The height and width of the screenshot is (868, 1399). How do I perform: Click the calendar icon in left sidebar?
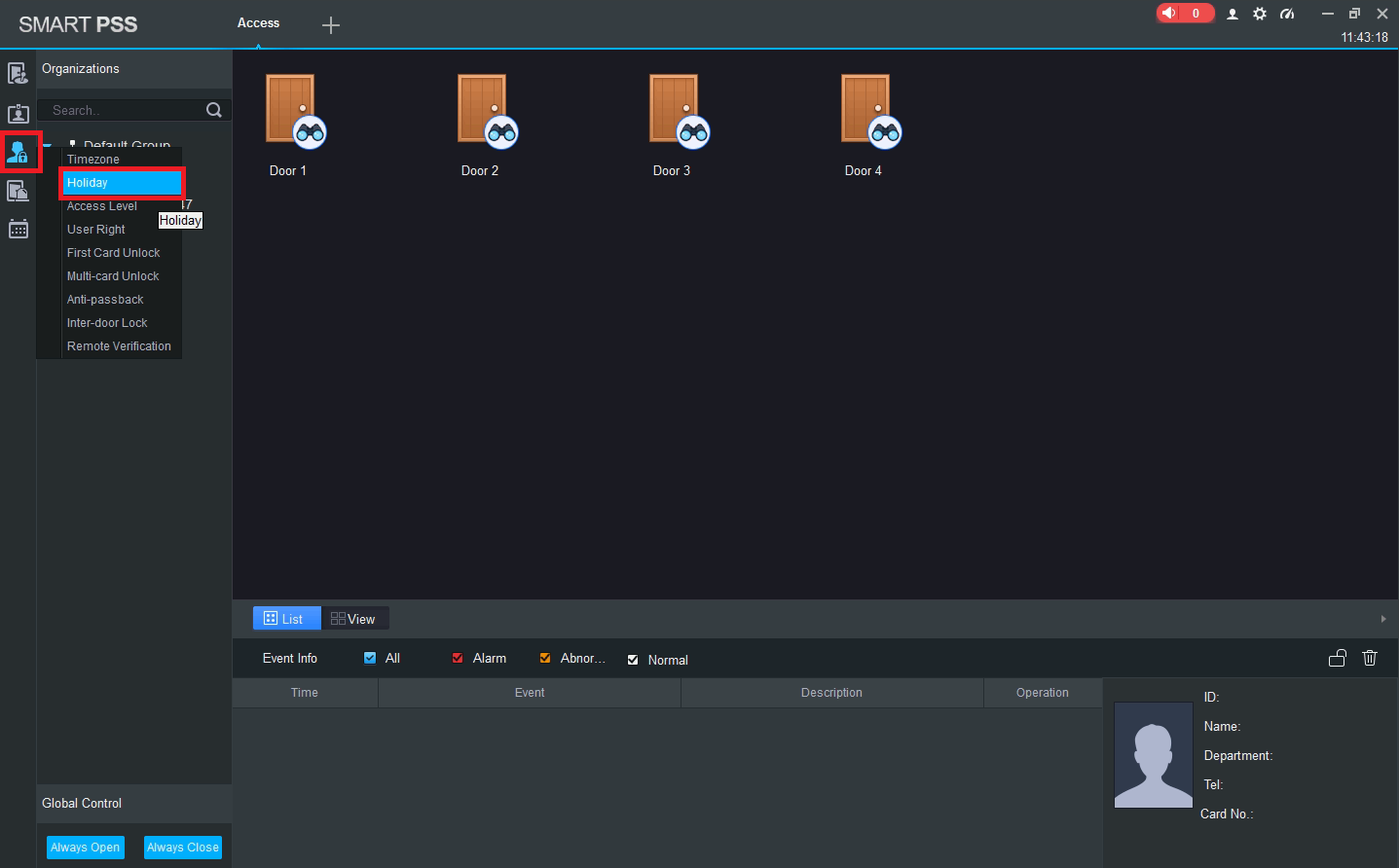click(18, 230)
